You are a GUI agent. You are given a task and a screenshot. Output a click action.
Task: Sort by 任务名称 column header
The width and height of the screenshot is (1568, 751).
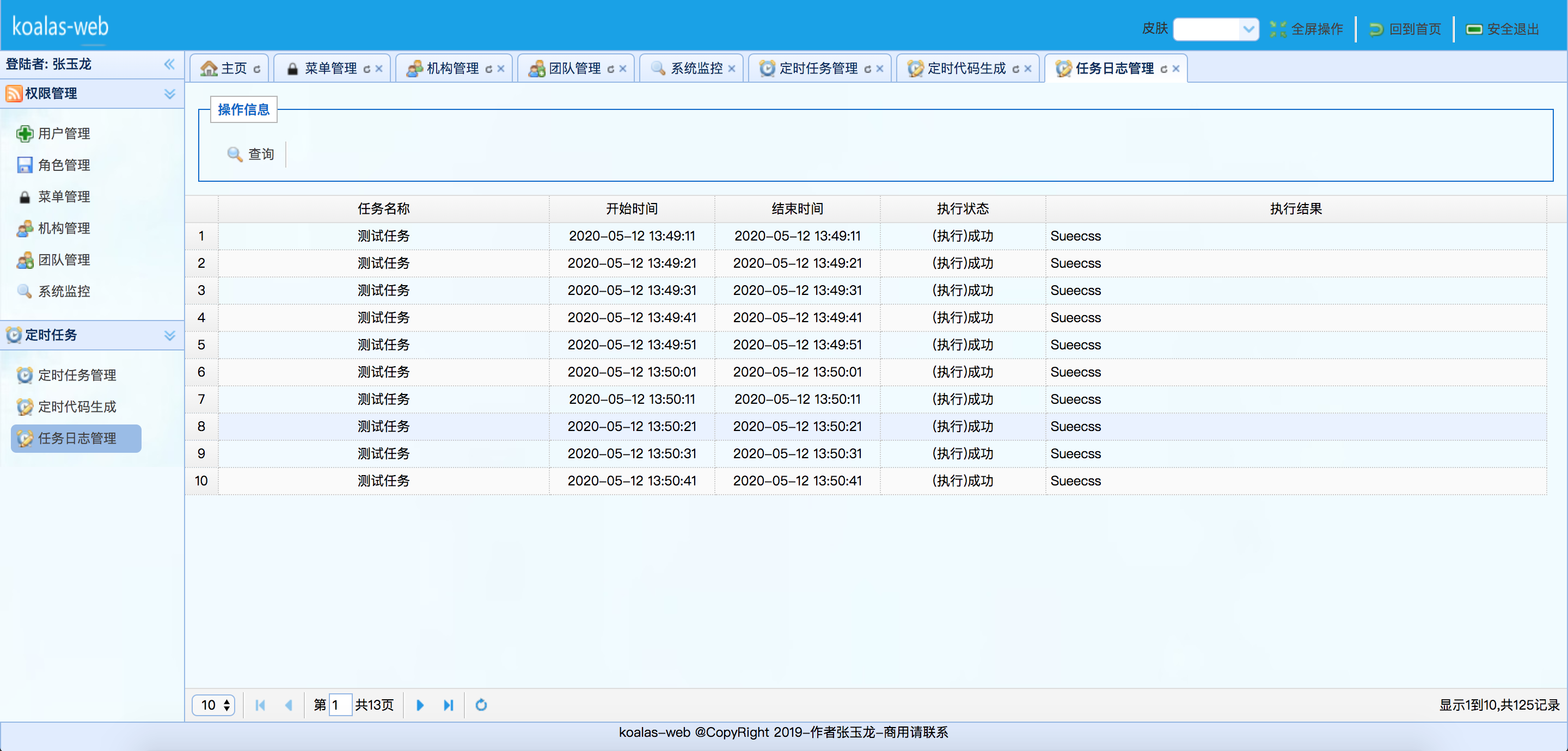coord(383,209)
